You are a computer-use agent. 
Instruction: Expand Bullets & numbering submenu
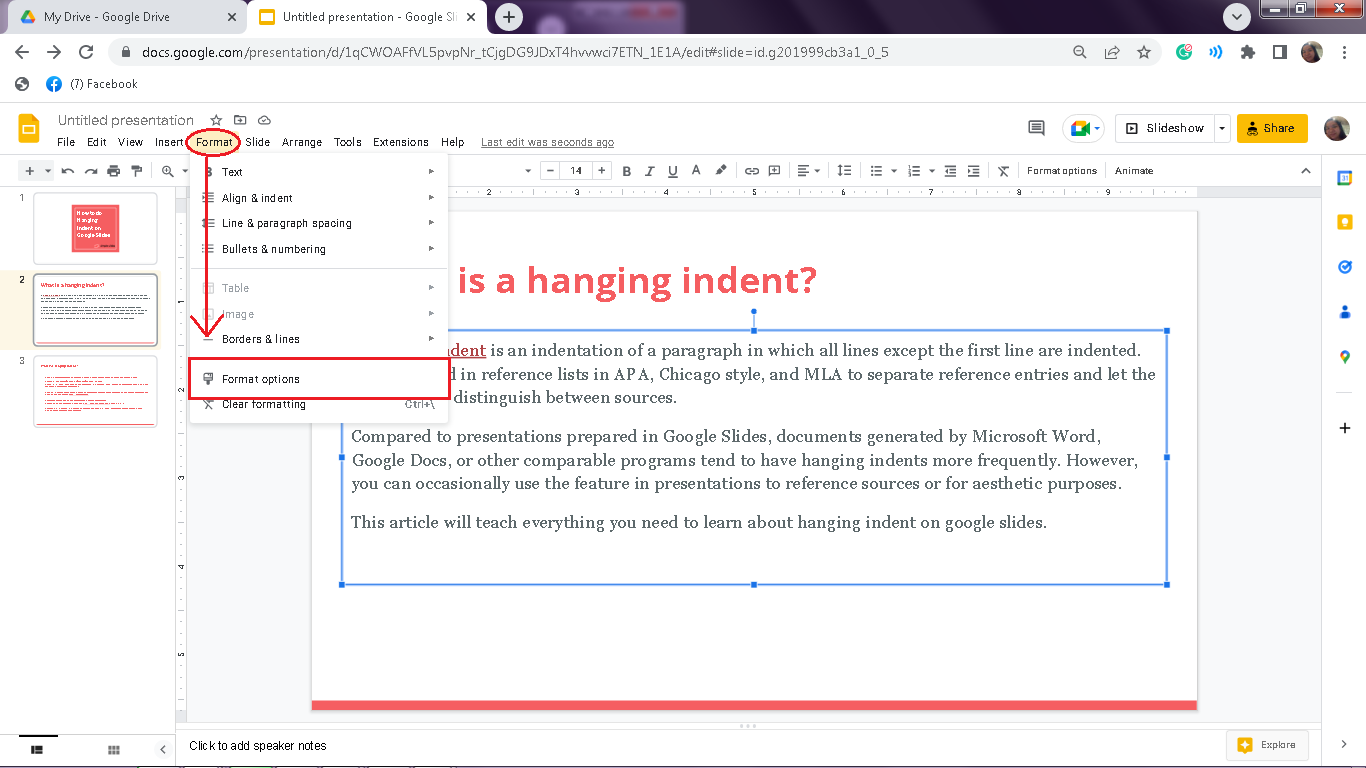(318, 249)
